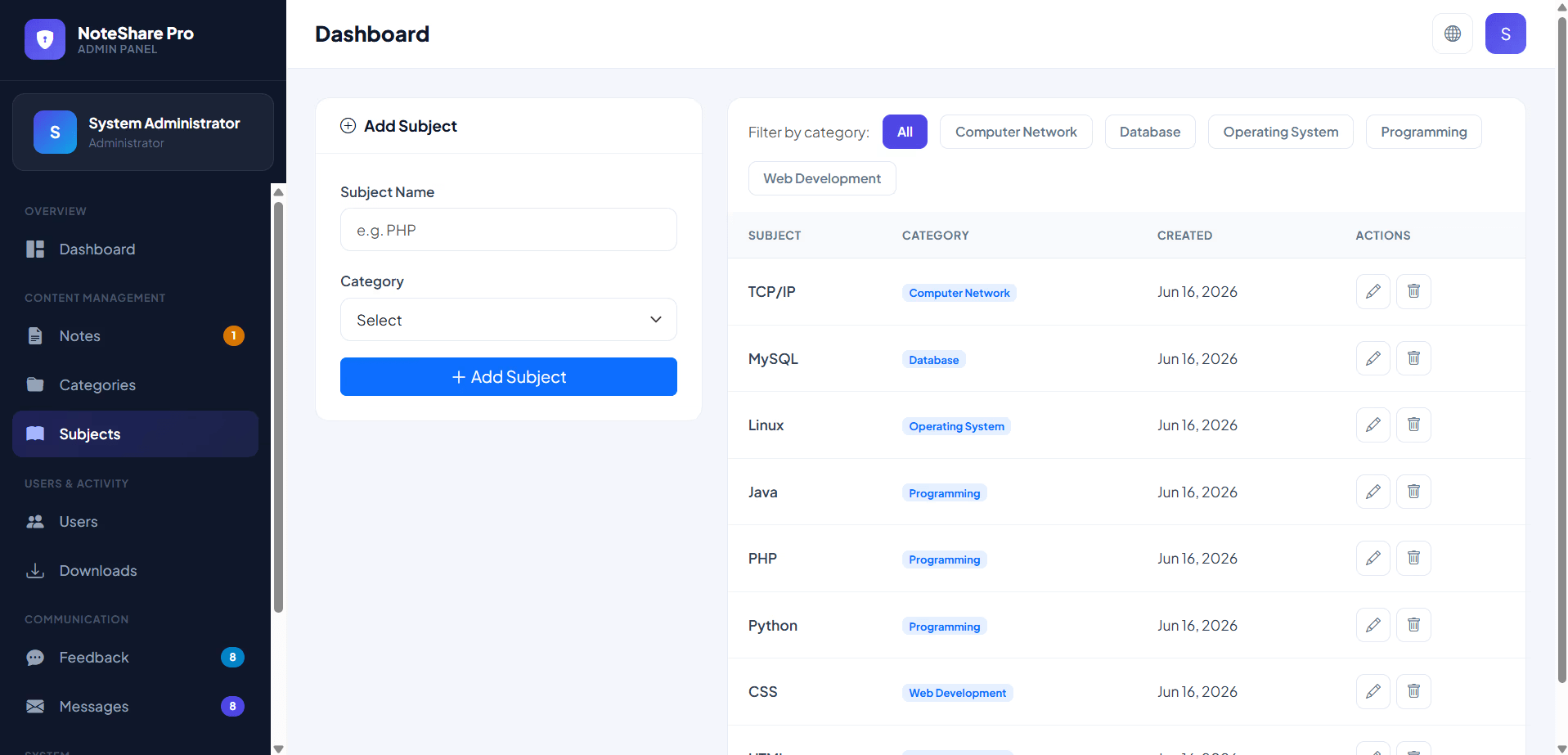Click the Python subject name
The height and width of the screenshot is (755, 1568).
(x=773, y=626)
